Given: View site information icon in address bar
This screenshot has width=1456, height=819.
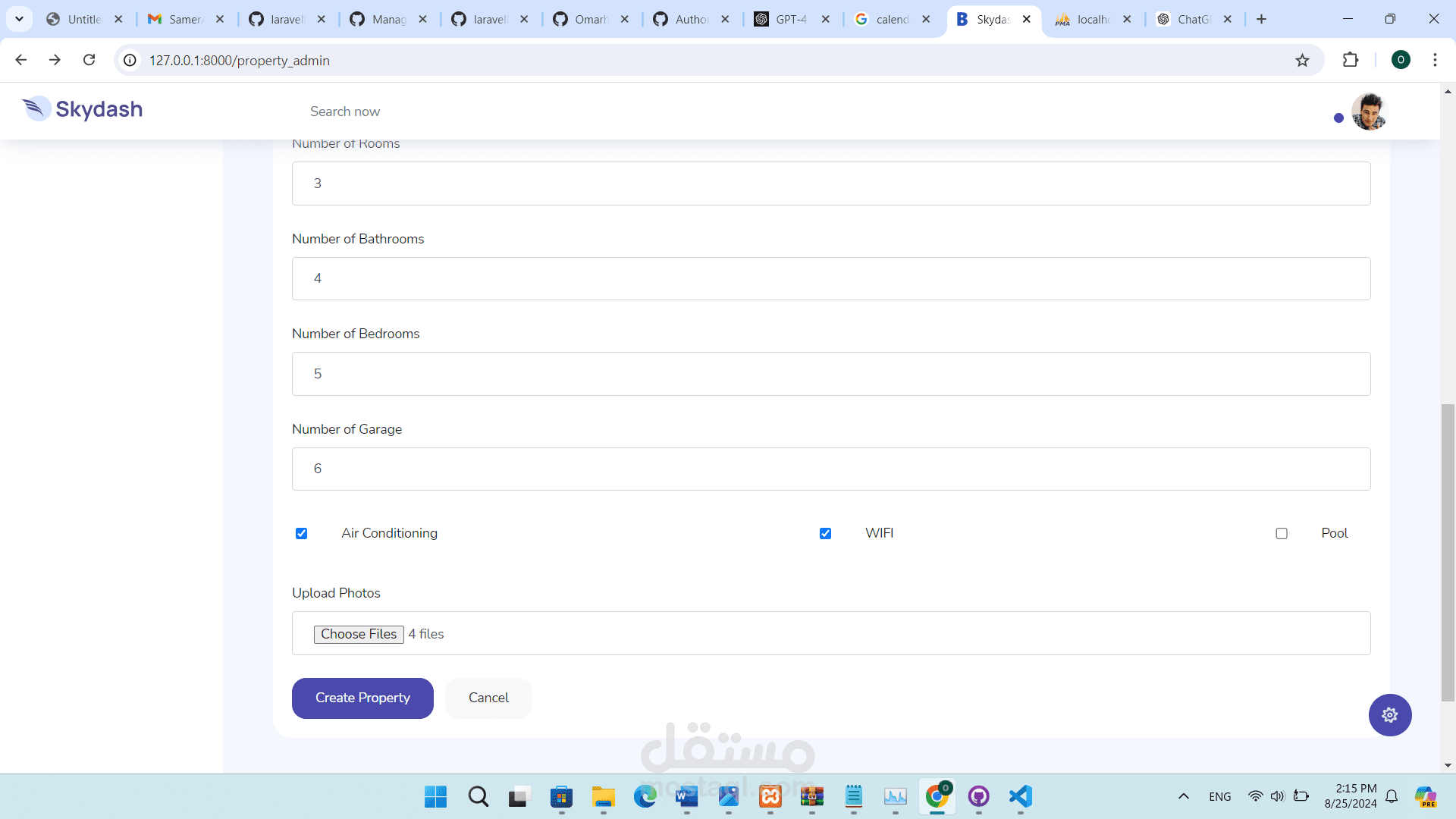Looking at the screenshot, I should coord(130,60).
